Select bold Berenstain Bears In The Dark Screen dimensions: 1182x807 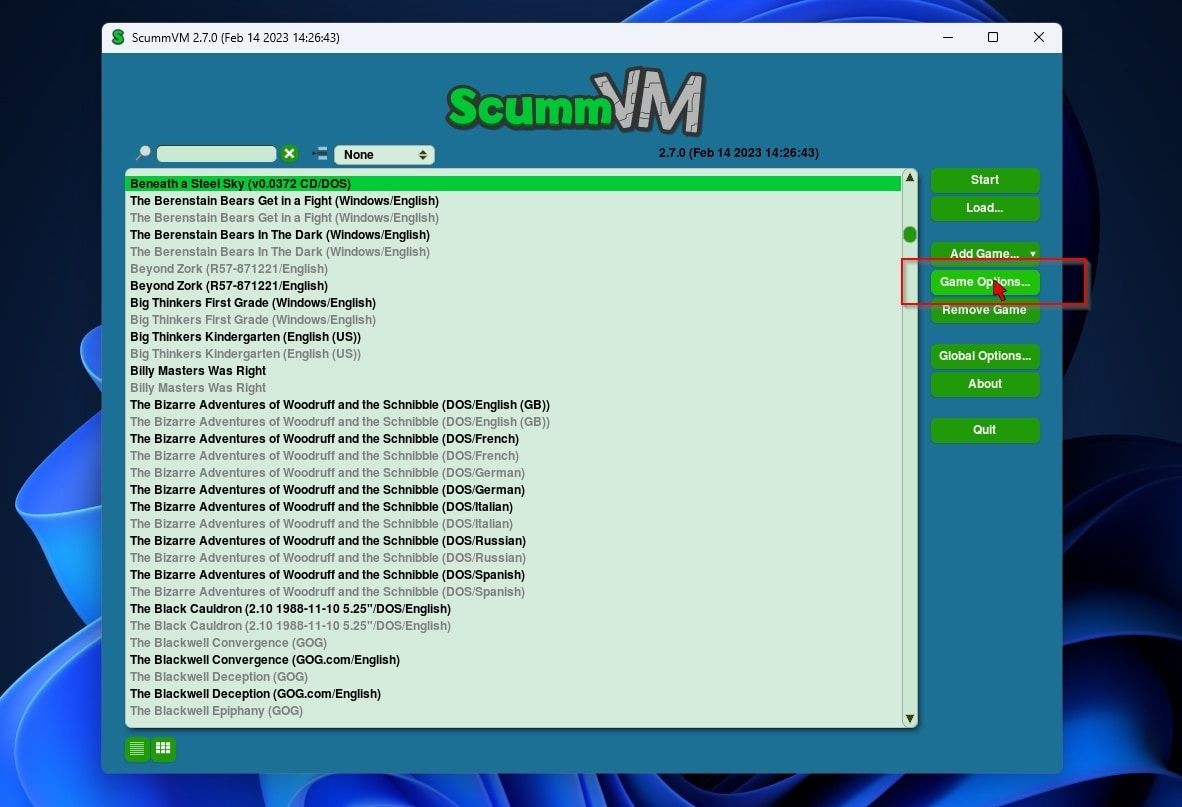(x=513, y=235)
